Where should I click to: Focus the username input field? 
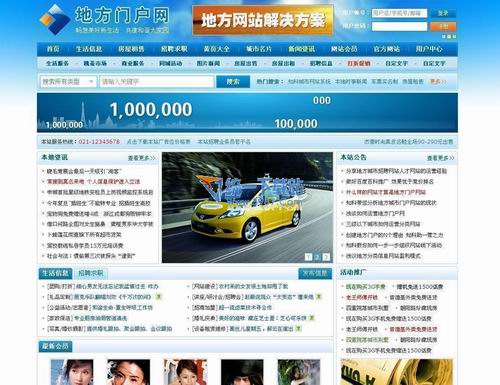pos(399,13)
